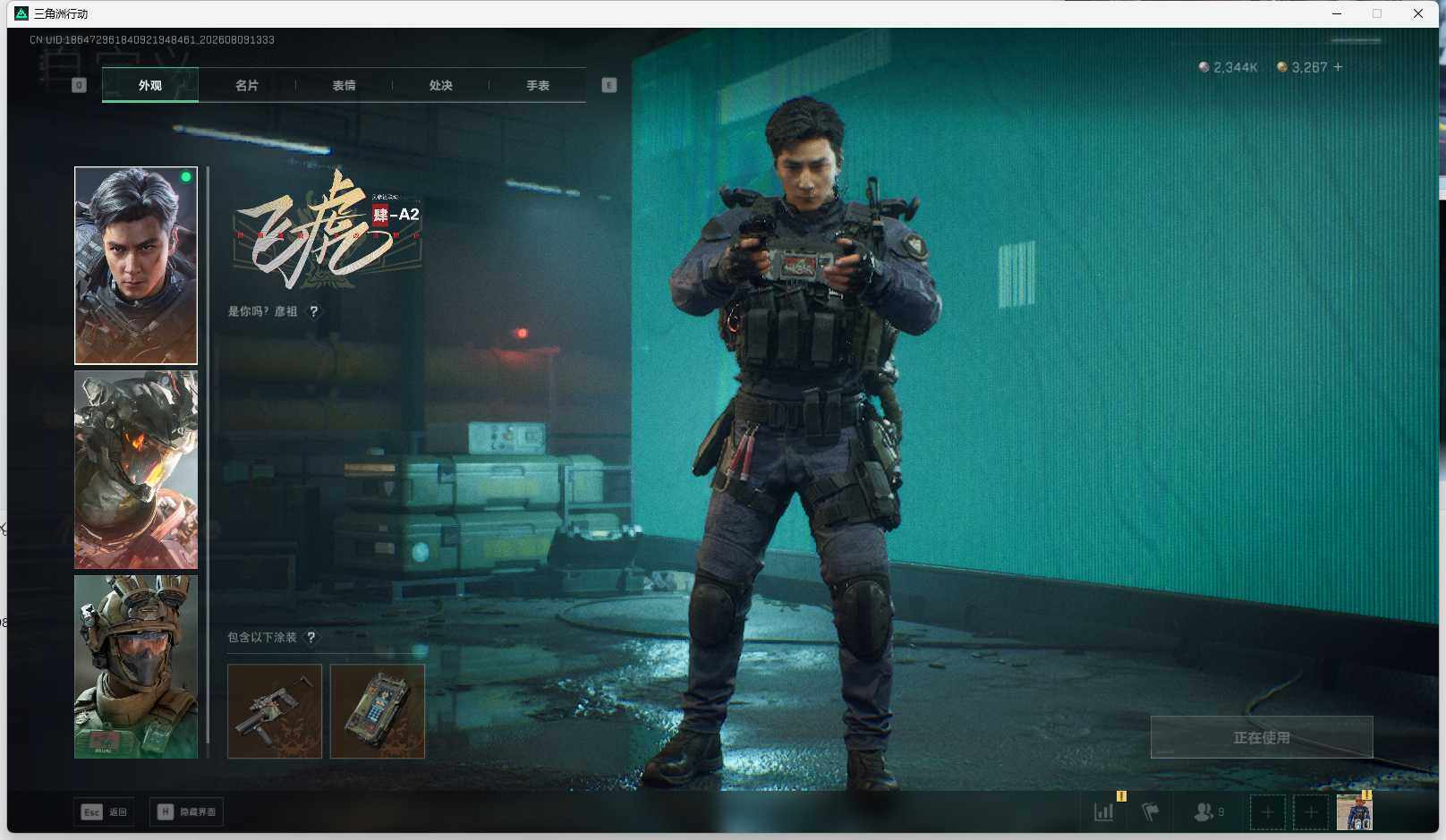Open the 名片 tab
The image size is (1446, 840).
click(x=247, y=85)
